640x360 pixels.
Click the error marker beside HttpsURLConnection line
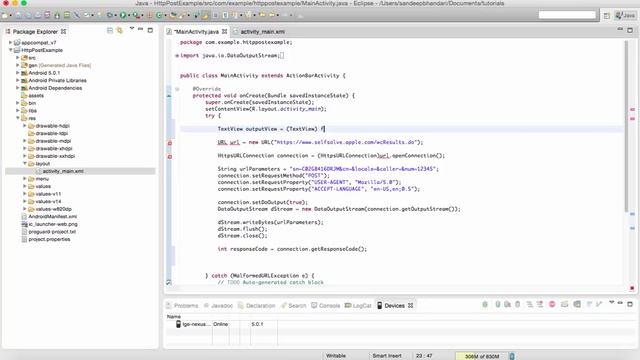point(170,157)
